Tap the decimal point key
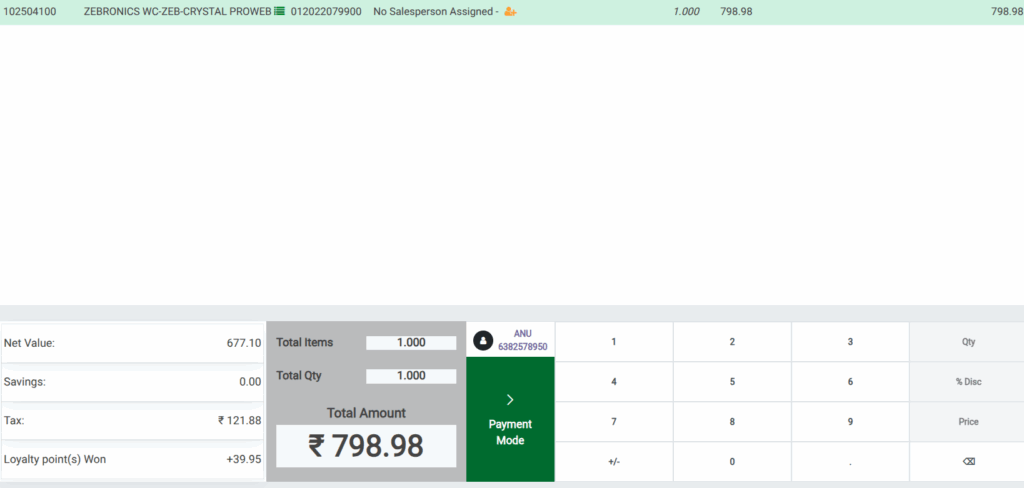This screenshot has width=1024, height=488. click(850, 461)
